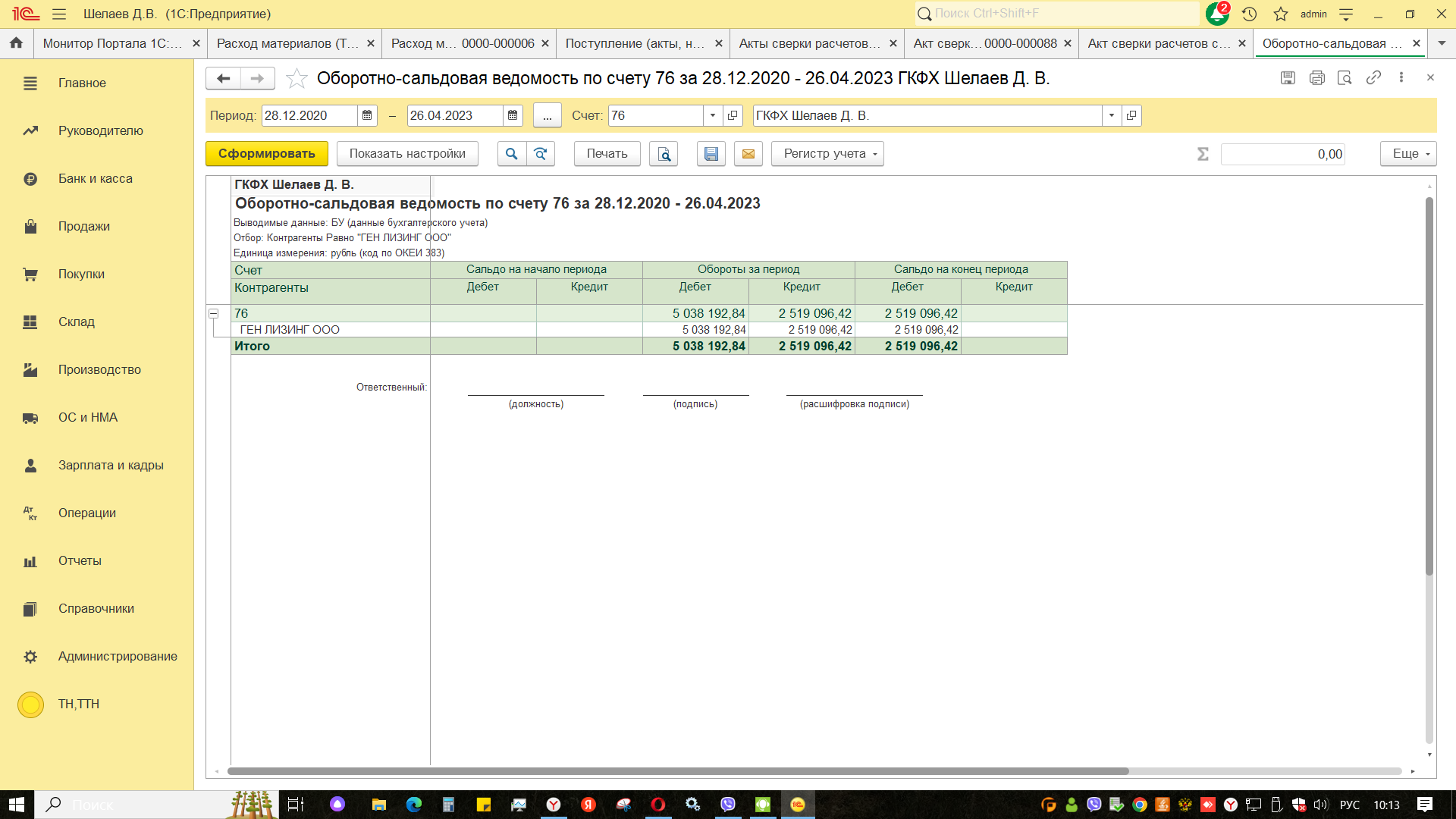Go to the home start page tab
This screenshot has width=1456, height=819.
(x=16, y=43)
